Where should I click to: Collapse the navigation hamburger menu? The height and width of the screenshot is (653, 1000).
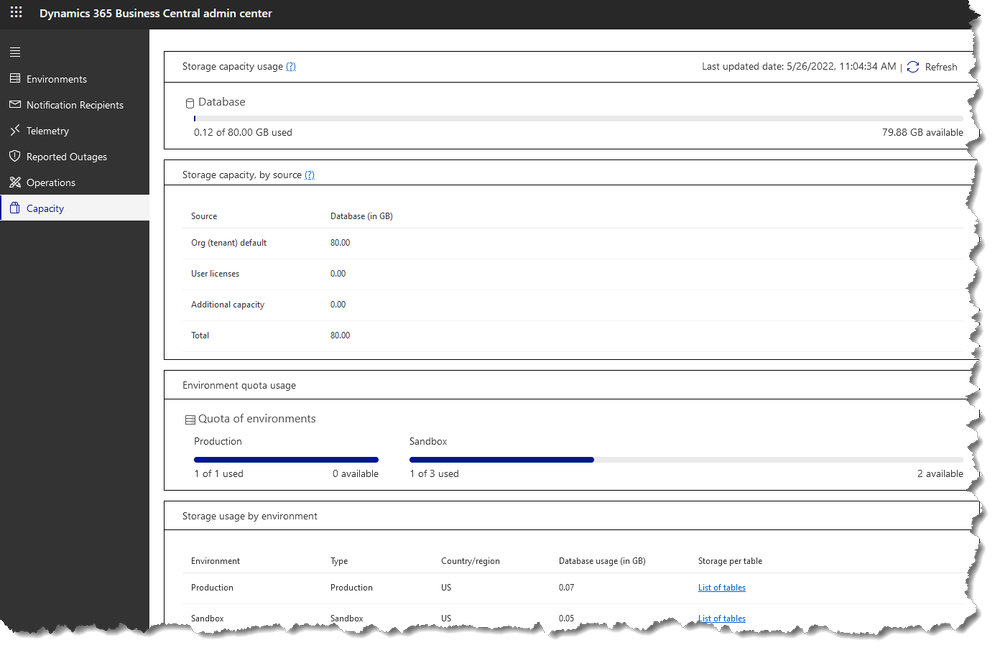(15, 52)
